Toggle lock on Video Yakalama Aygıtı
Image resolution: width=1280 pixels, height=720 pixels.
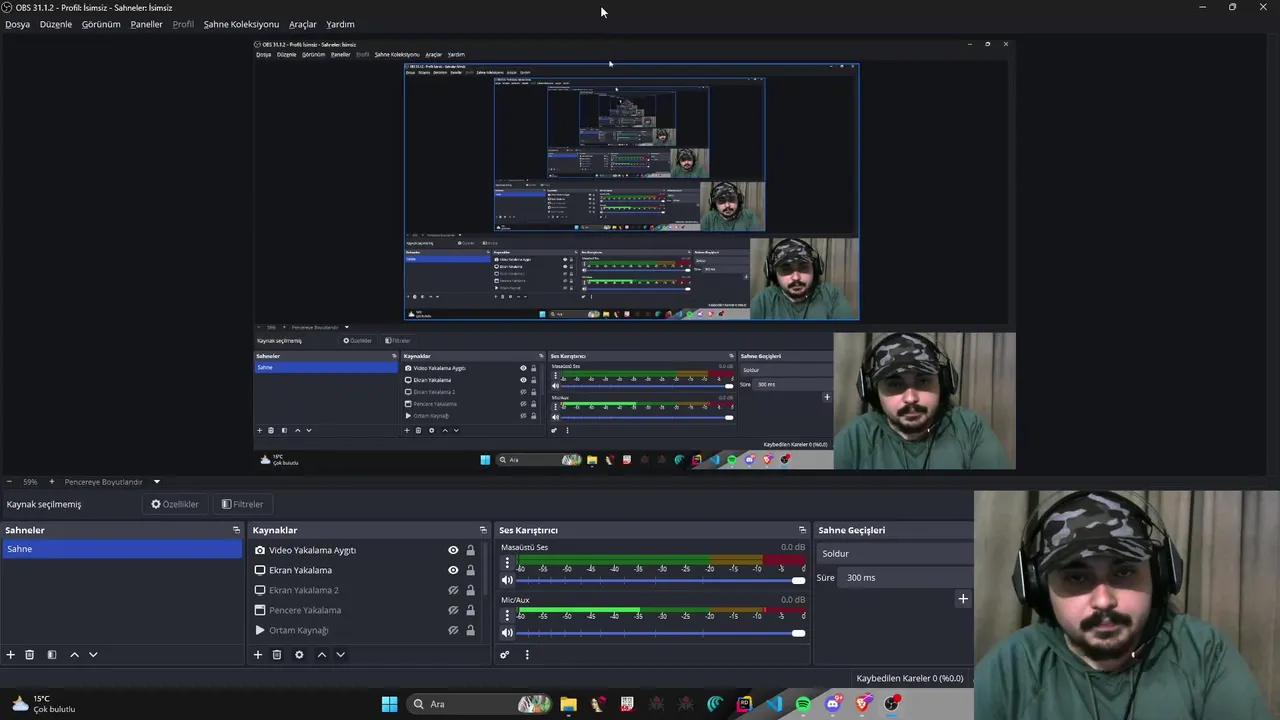point(470,550)
